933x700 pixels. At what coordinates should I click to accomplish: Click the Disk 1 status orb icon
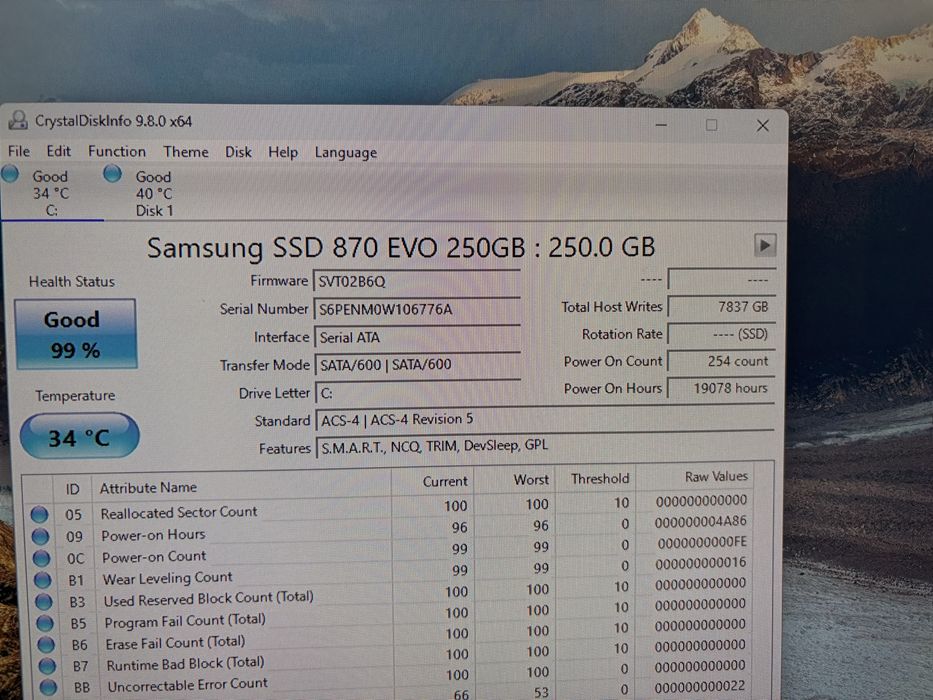[112, 174]
